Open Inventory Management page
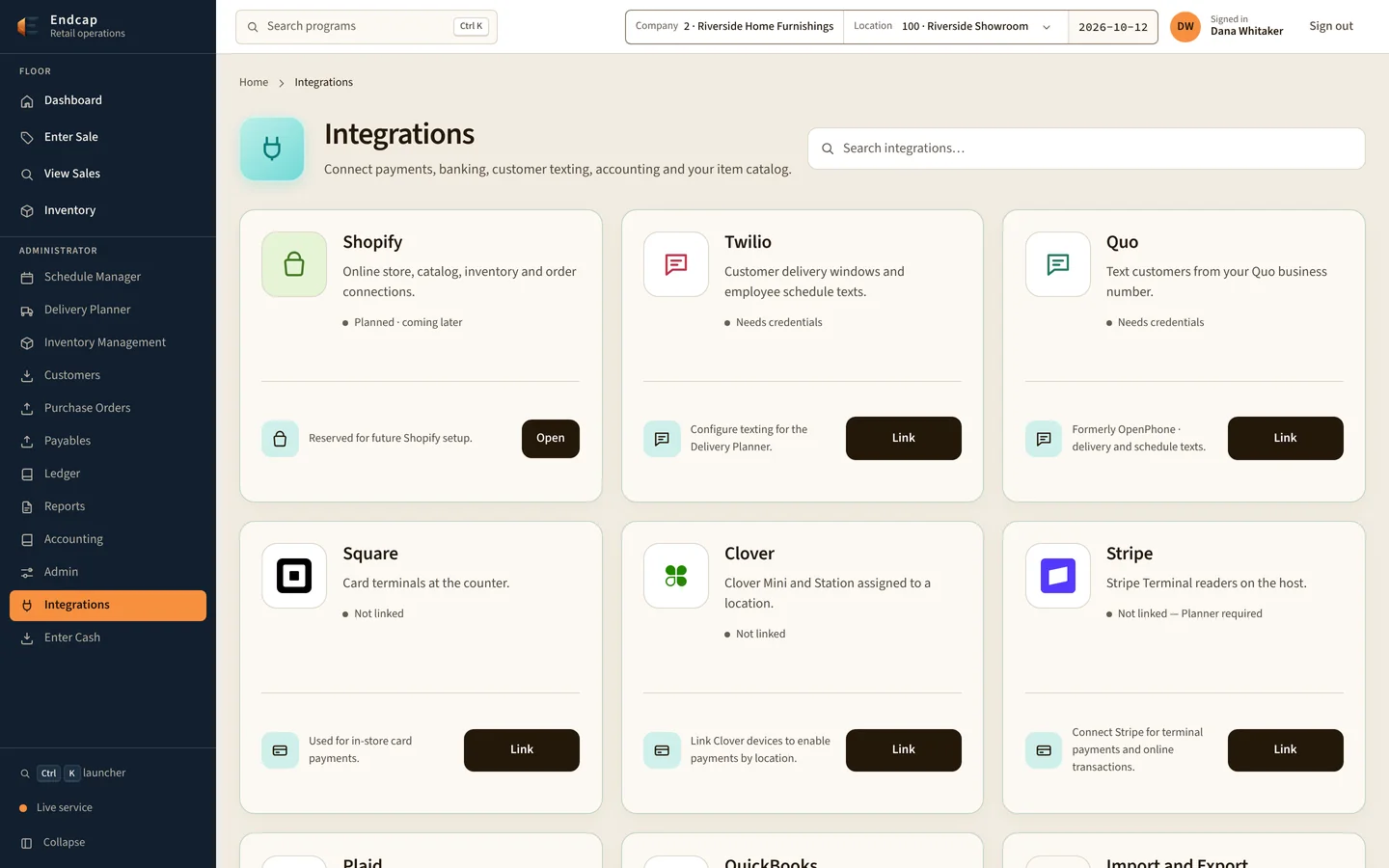The height and width of the screenshot is (868, 1389). [x=108, y=342]
